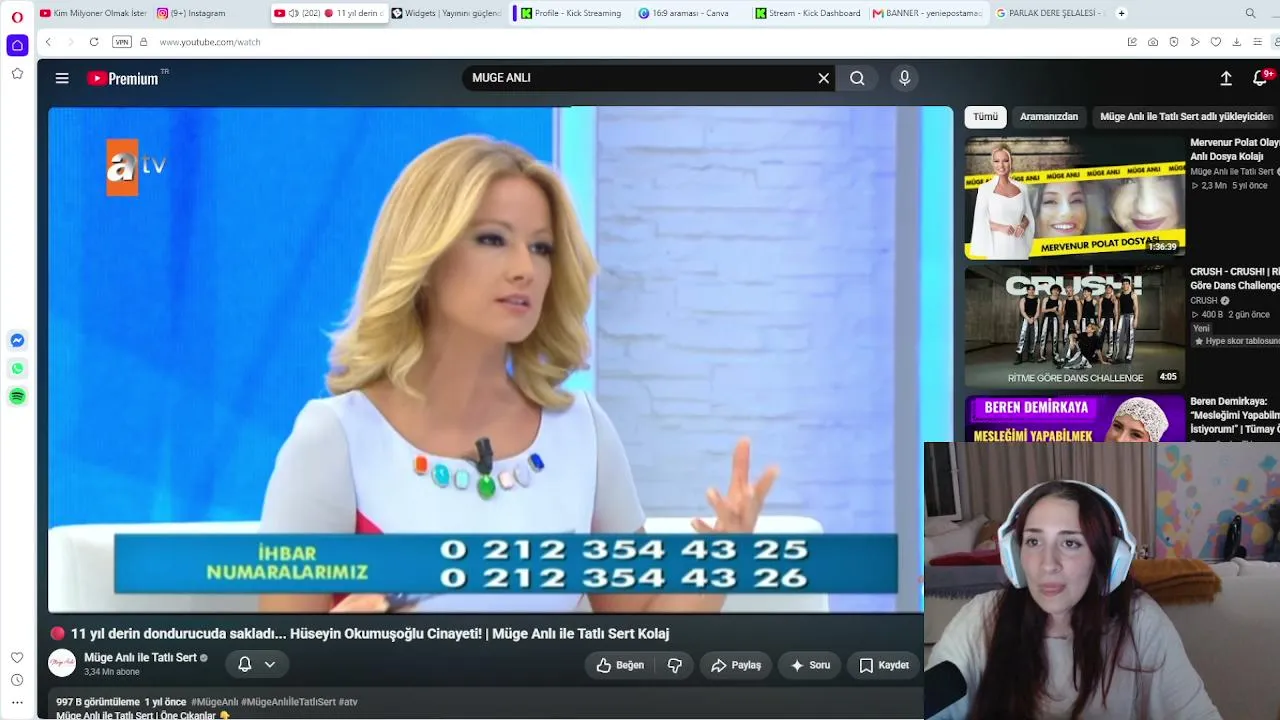The height and width of the screenshot is (720, 1280).
Task: Open the CRUSH - CRUSH! video title link
Action: pos(1235,278)
